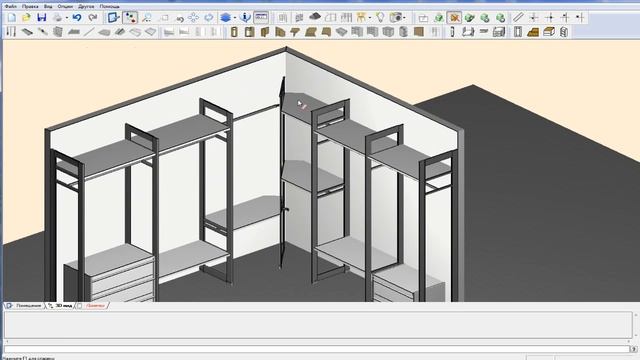640x360 pixels.
Task: Print the drawing with printer icon
Action: tap(58, 18)
